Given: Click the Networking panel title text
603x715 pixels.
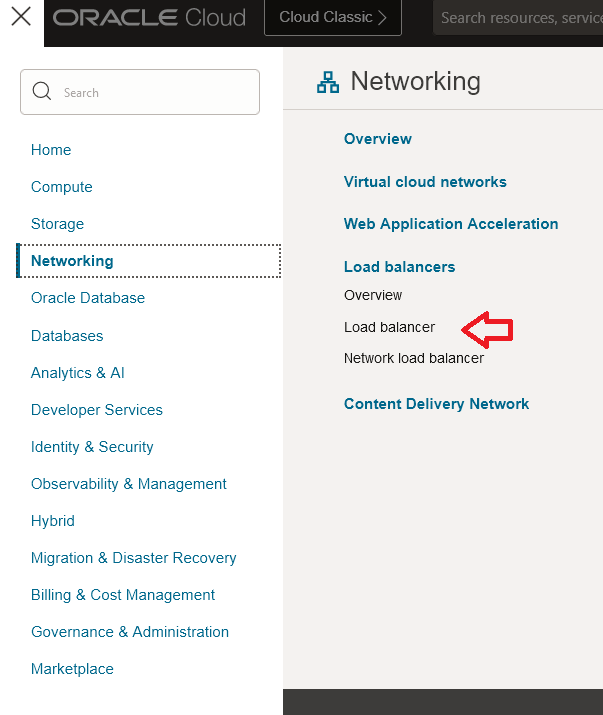Looking at the screenshot, I should tap(416, 81).
